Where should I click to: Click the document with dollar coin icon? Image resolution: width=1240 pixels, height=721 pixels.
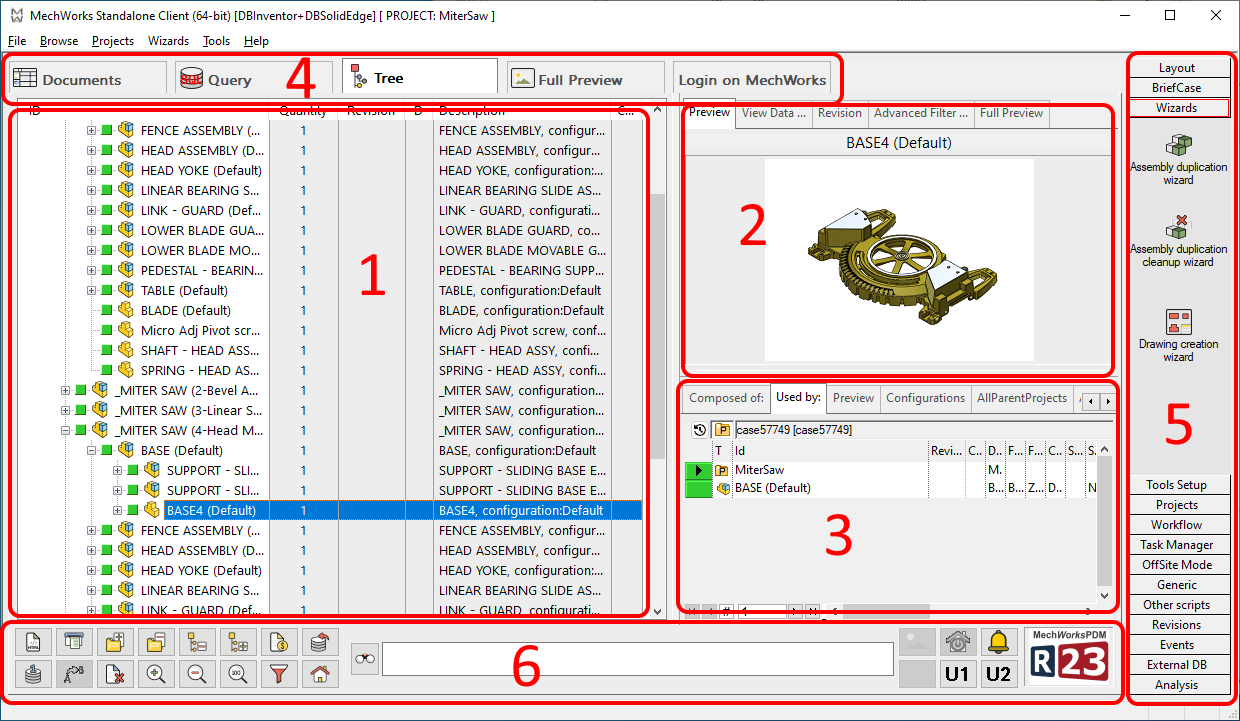pos(280,642)
